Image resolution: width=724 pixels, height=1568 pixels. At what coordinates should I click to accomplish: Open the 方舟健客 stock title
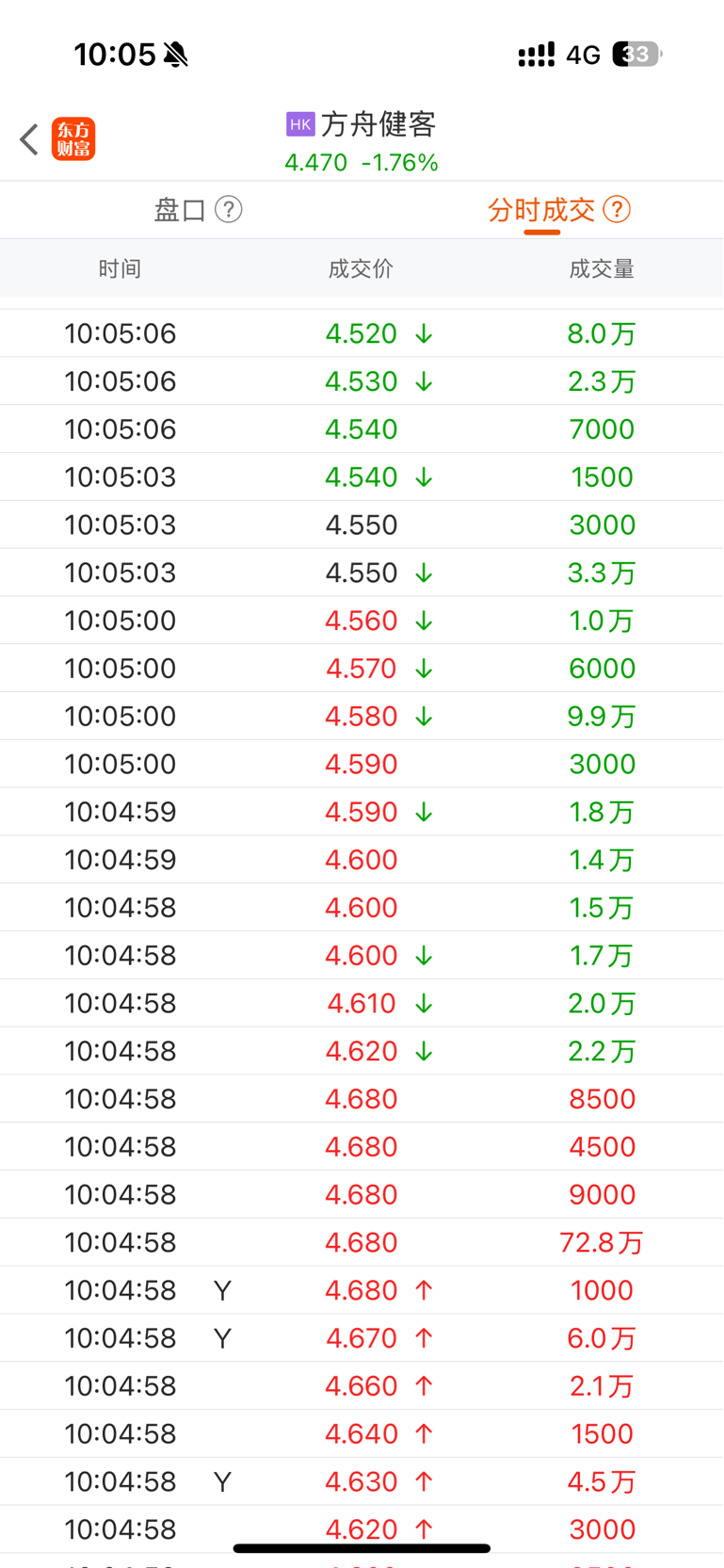coord(378,124)
